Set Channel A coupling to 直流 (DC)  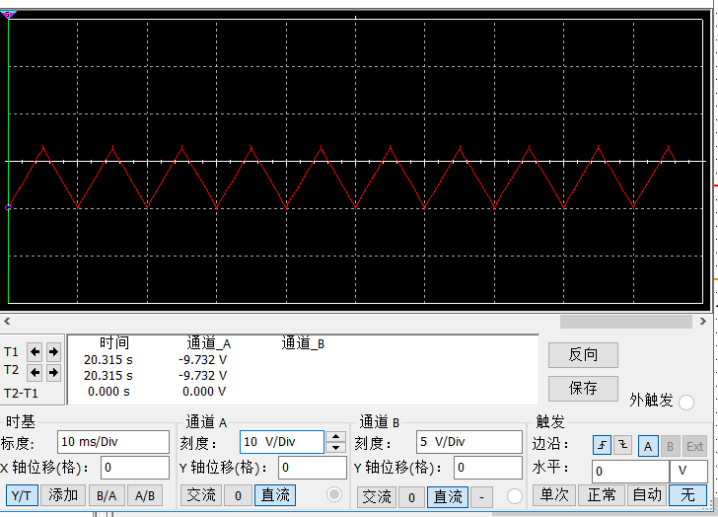(275, 495)
